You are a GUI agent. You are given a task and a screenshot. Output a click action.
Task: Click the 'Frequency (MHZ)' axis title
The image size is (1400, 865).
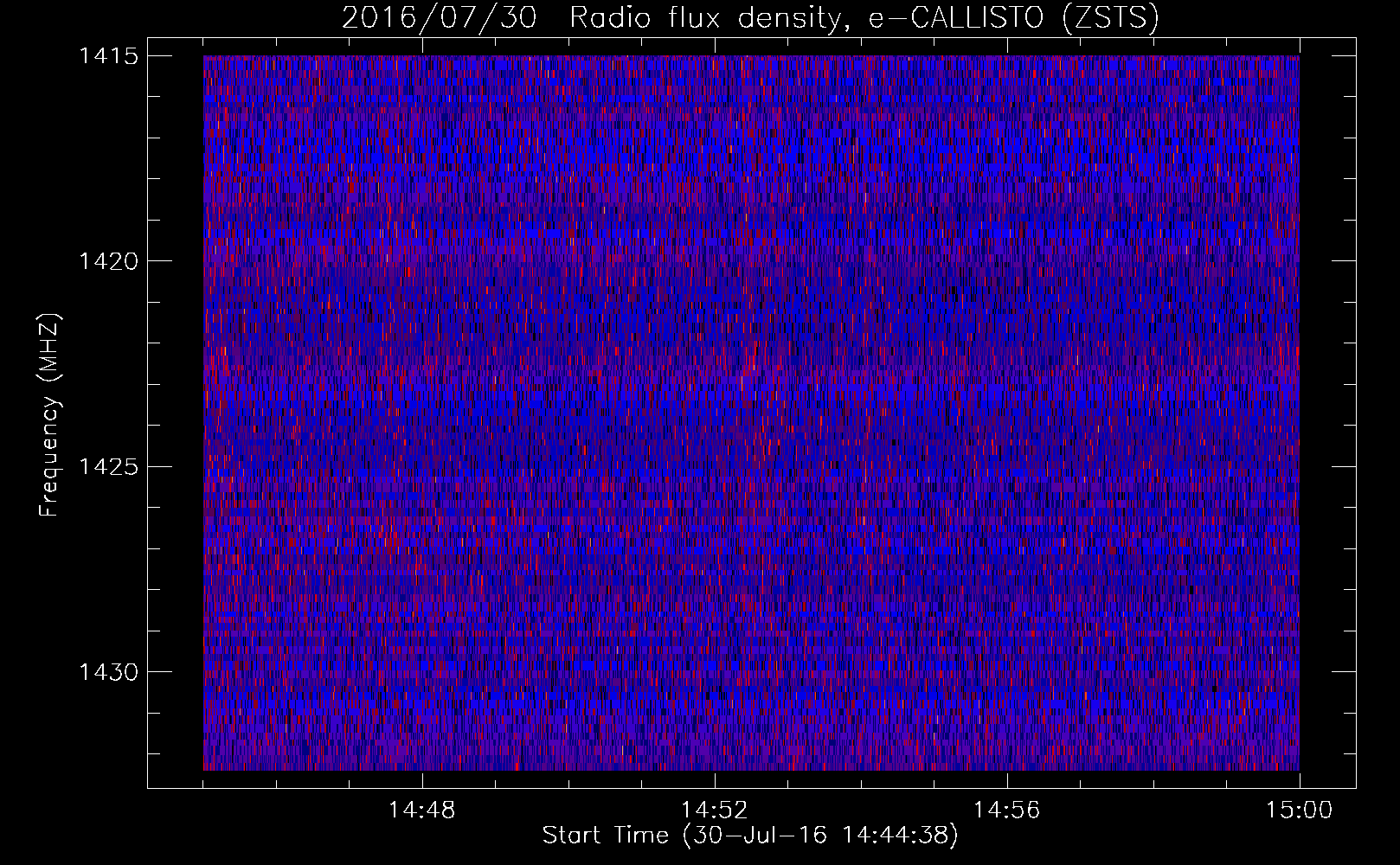pyautogui.click(x=50, y=415)
